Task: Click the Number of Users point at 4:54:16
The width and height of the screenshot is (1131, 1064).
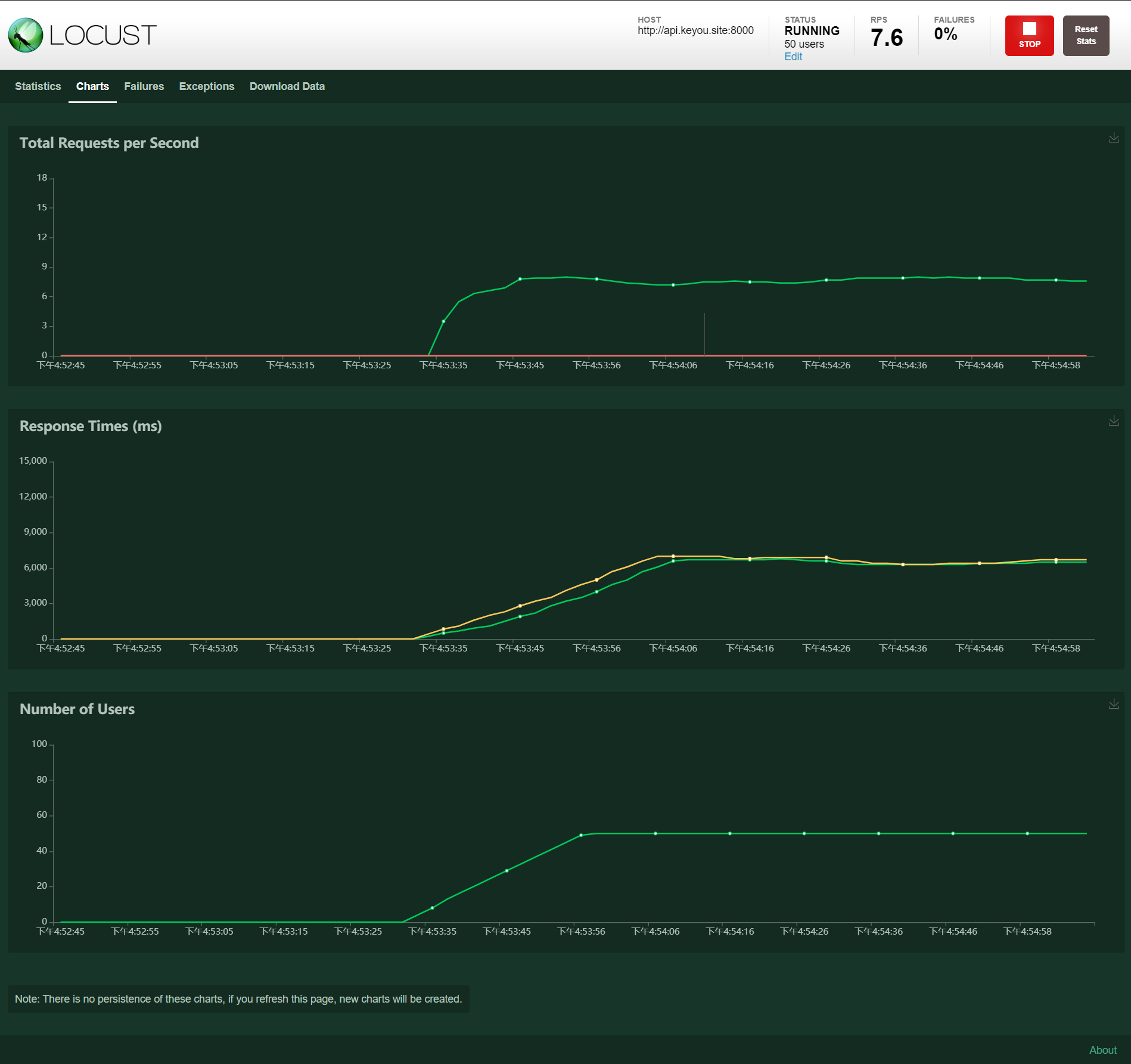Action: (730, 833)
